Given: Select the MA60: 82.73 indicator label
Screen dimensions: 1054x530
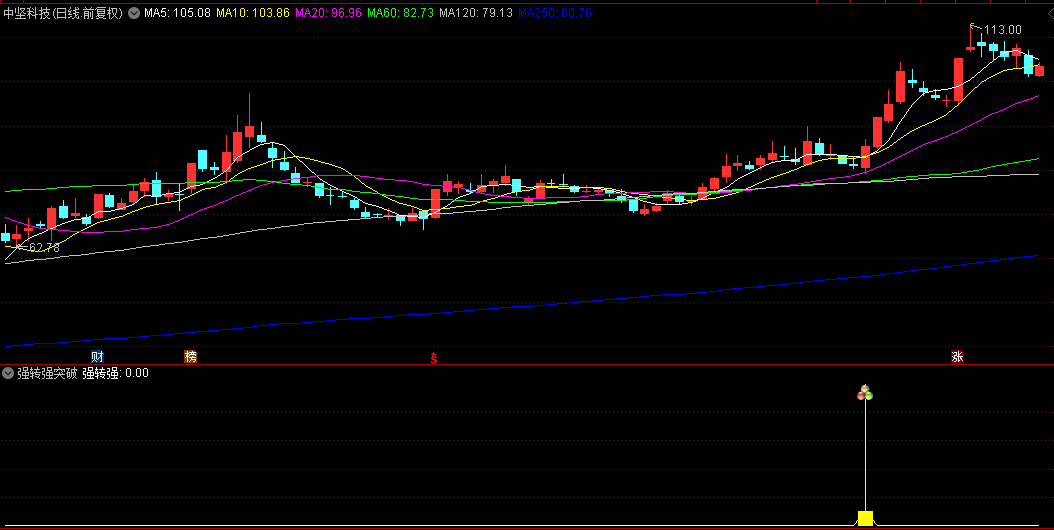Looking at the screenshot, I should [x=400, y=13].
